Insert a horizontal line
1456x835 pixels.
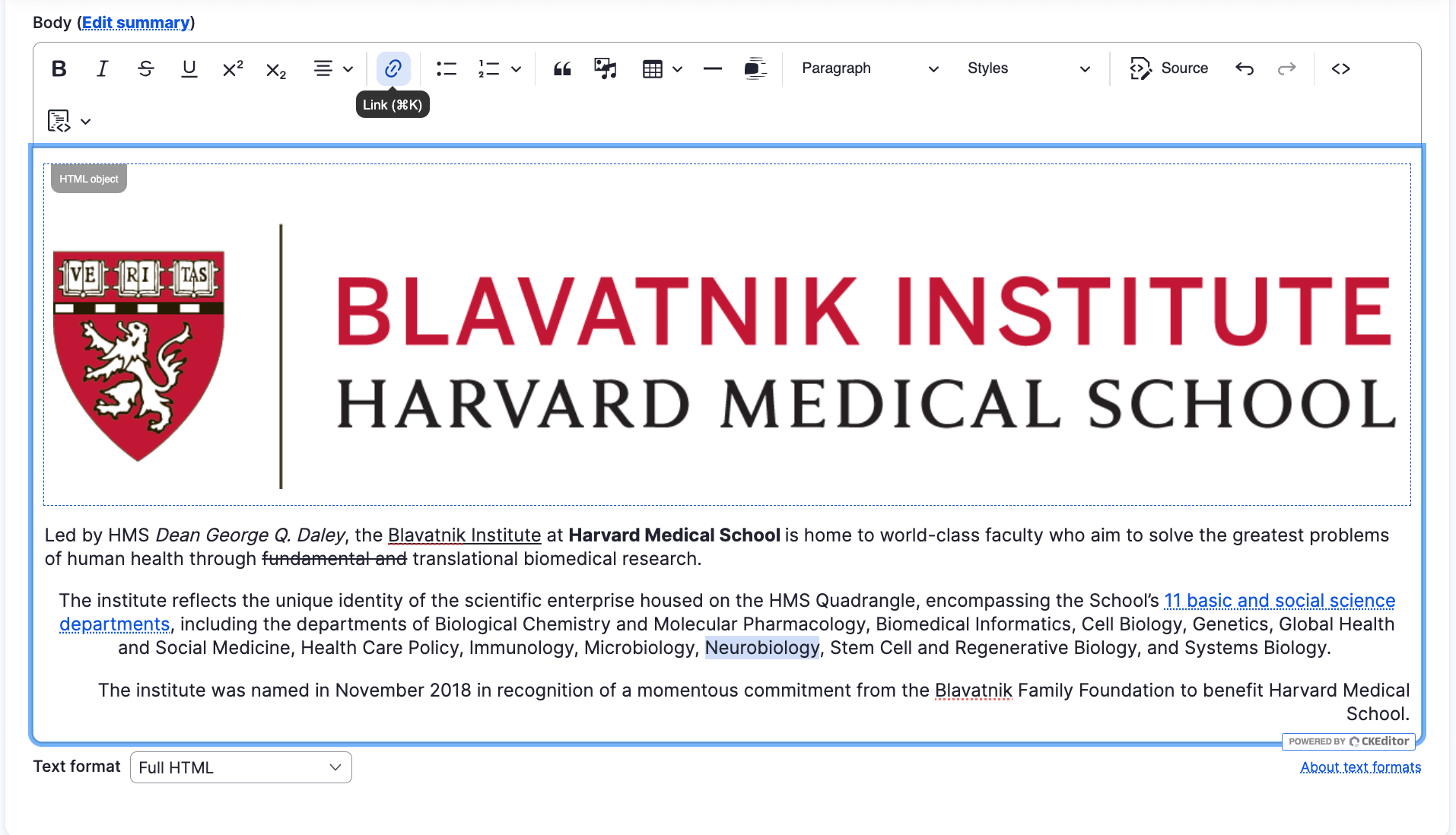713,69
